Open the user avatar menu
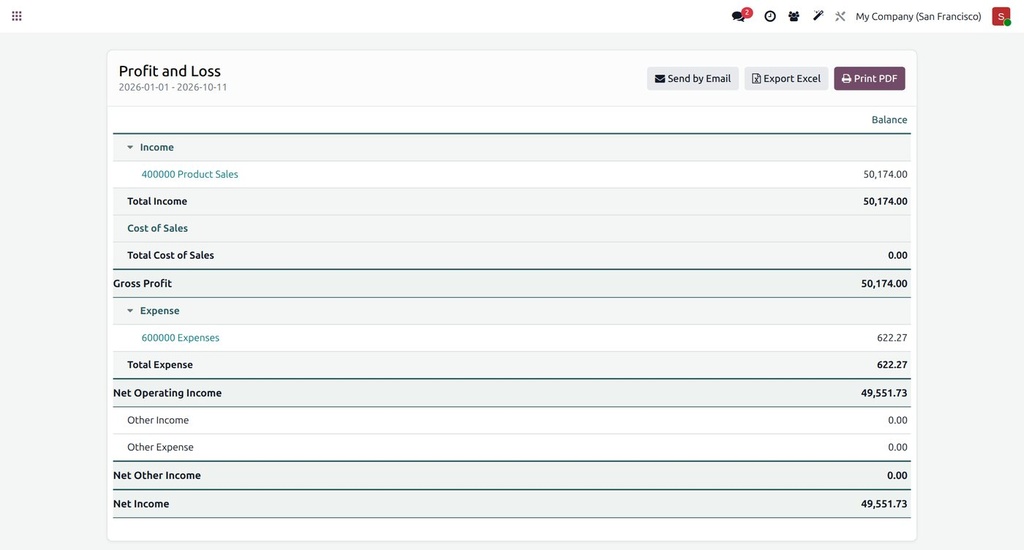This screenshot has width=1024, height=550. coord(1000,16)
